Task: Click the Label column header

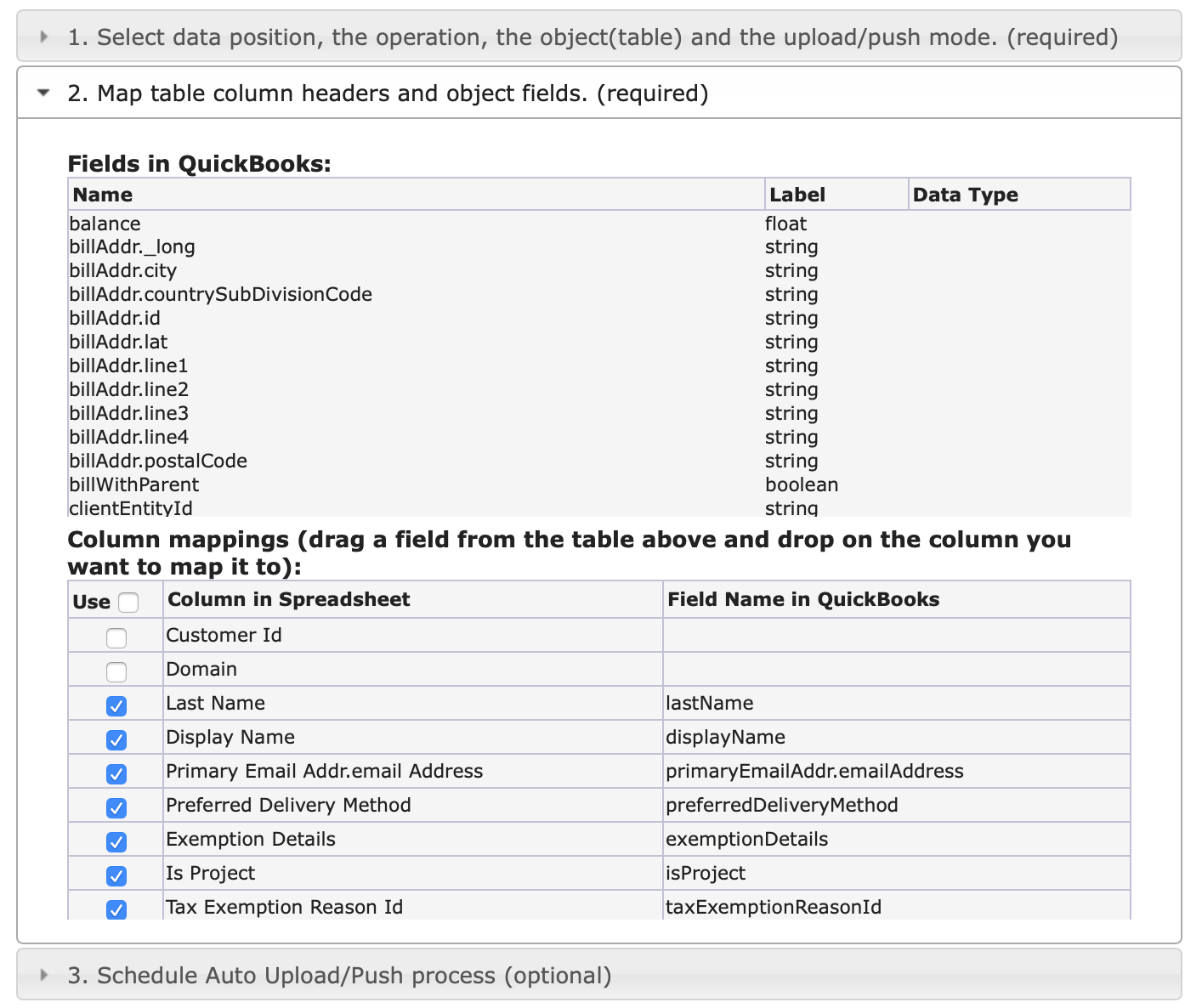Action: point(836,195)
